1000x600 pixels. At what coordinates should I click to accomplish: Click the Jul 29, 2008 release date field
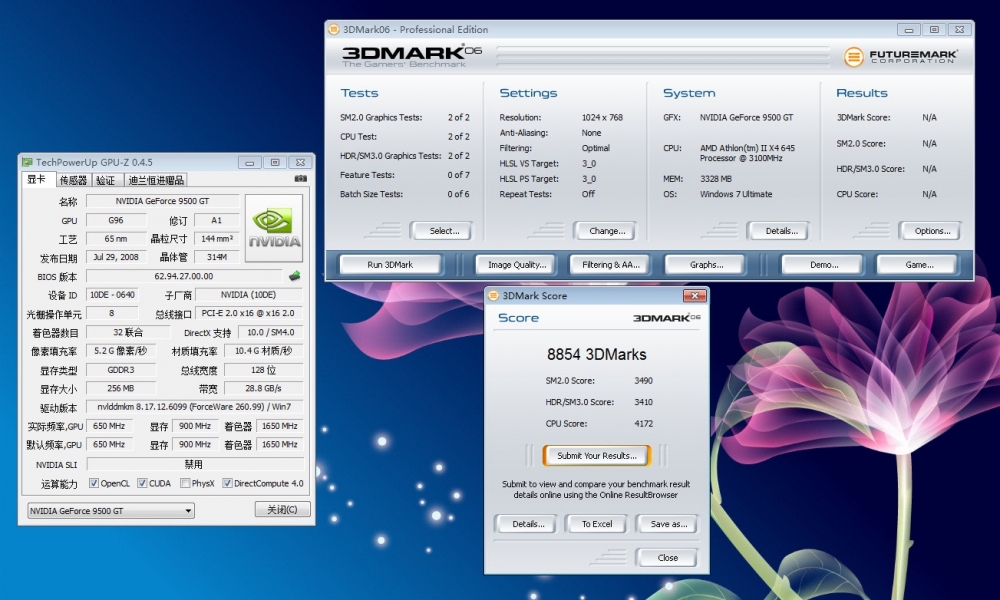[x=115, y=257]
